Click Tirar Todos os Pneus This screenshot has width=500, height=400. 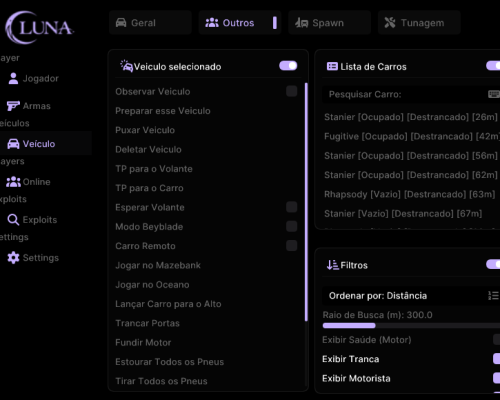[x=161, y=381]
